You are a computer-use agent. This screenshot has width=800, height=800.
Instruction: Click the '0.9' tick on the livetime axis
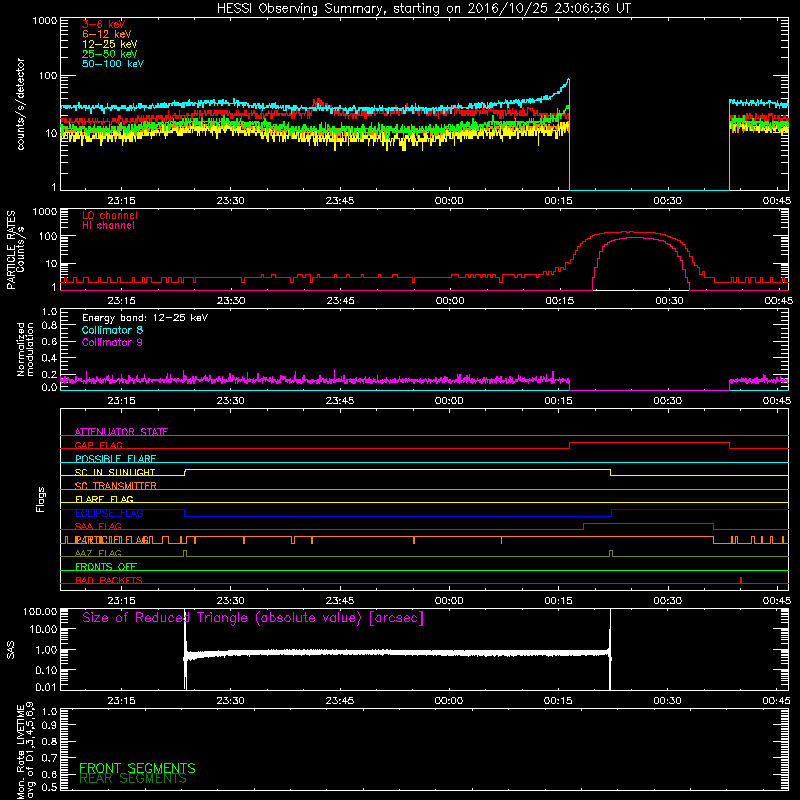click(x=49, y=725)
